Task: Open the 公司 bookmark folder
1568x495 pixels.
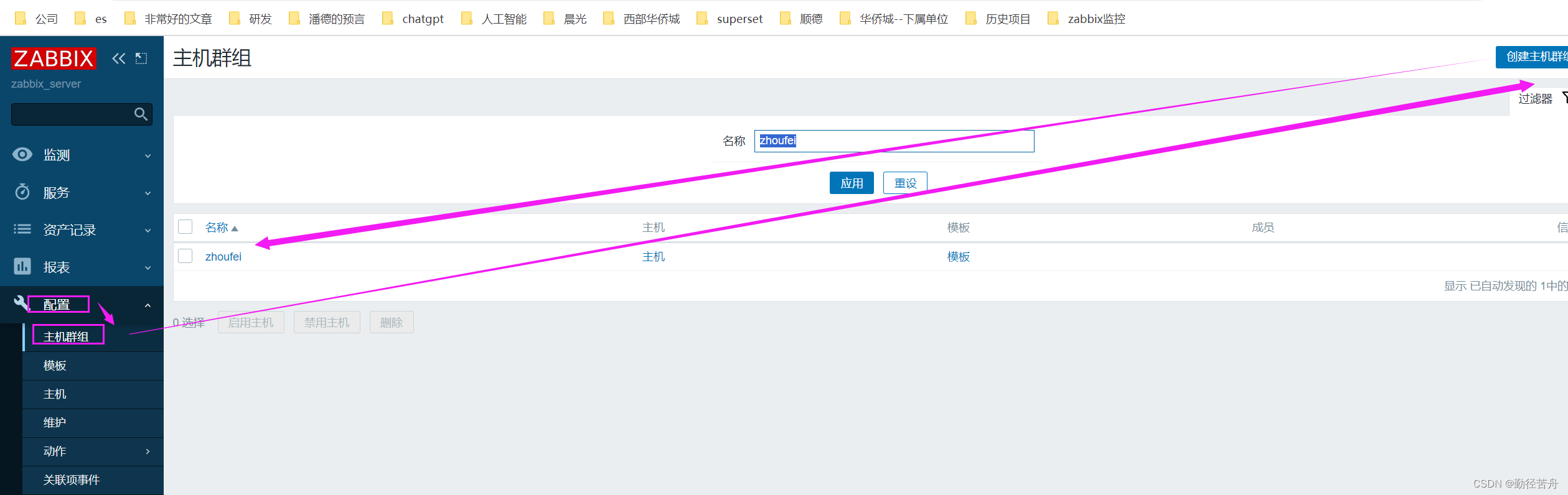Action: point(37,19)
